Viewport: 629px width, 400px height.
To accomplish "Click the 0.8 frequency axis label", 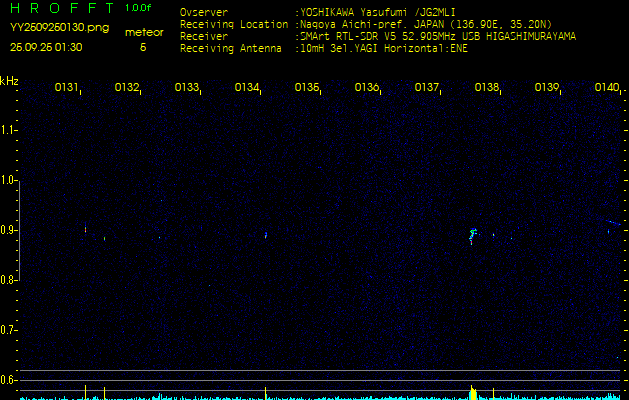I will (8, 280).
